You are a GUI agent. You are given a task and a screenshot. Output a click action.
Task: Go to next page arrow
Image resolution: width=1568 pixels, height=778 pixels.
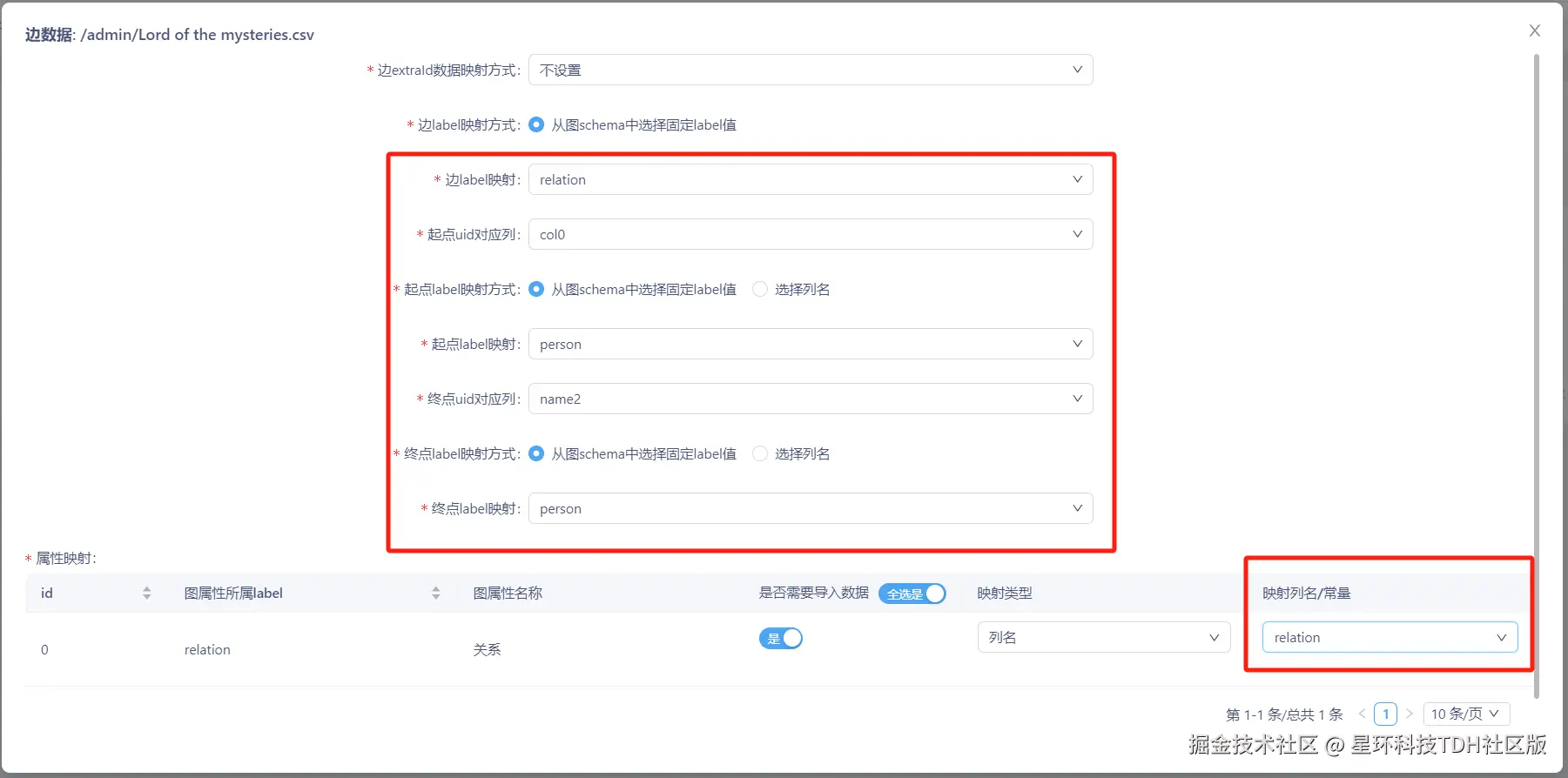(x=1409, y=714)
